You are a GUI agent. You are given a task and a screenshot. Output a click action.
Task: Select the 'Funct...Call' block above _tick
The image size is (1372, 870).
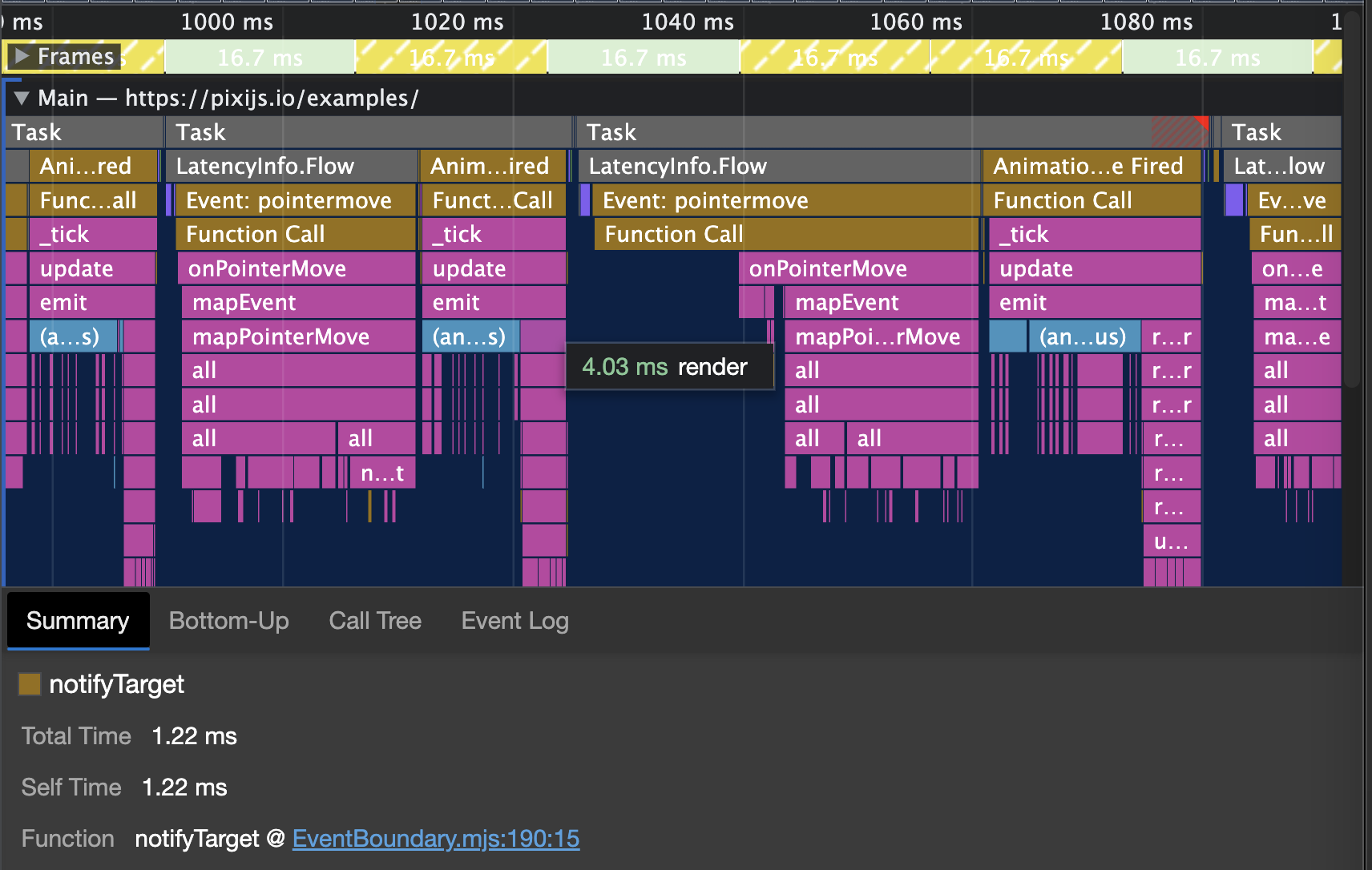click(x=492, y=200)
